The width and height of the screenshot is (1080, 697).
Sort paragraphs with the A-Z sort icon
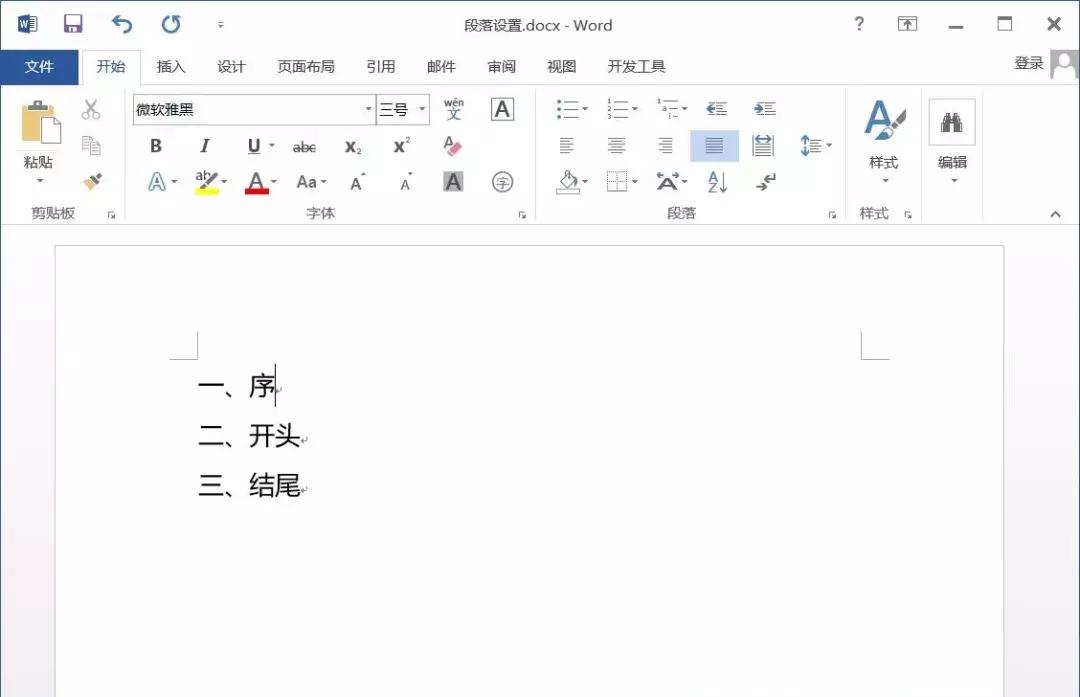716,183
